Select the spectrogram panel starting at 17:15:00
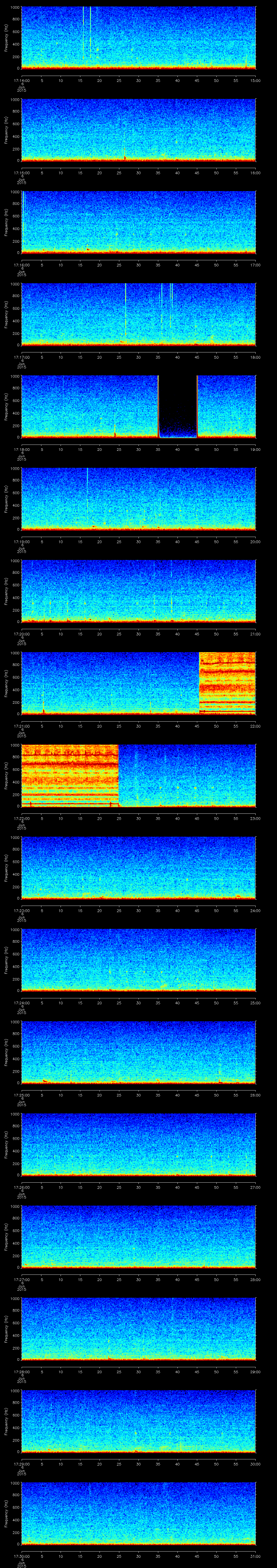277x1568 pixels. point(138,130)
